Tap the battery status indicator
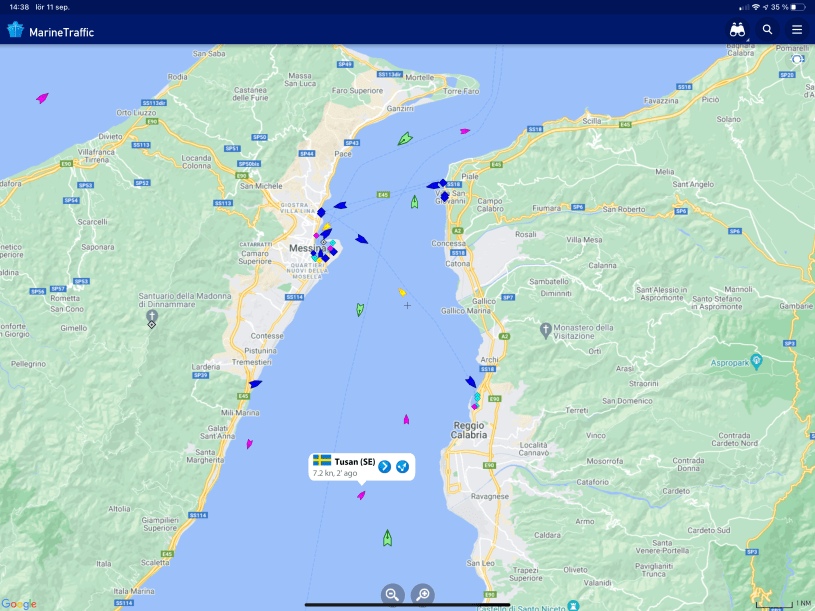 pyautogui.click(x=798, y=7)
